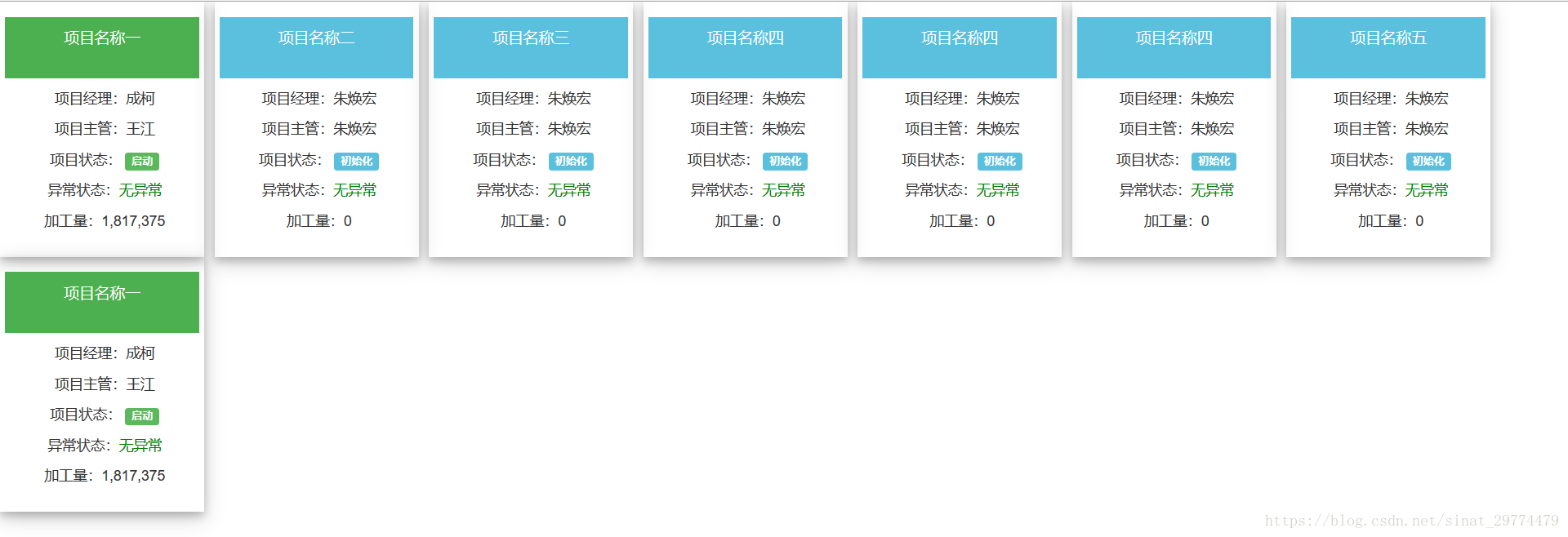Click 加工量: 0 in 项目名称二 card
Image resolution: width=1568 pixels, height=537 pixels.
coord(319,221)
